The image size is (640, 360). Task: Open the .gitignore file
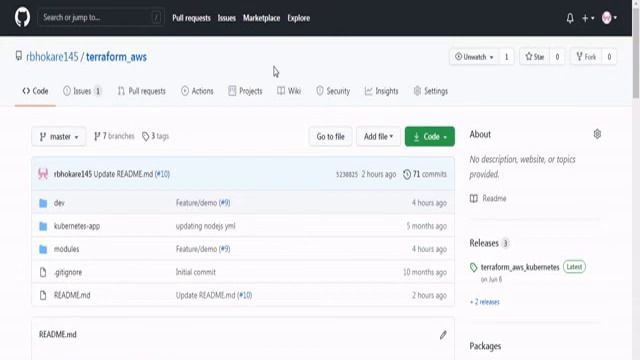point(68,272)
